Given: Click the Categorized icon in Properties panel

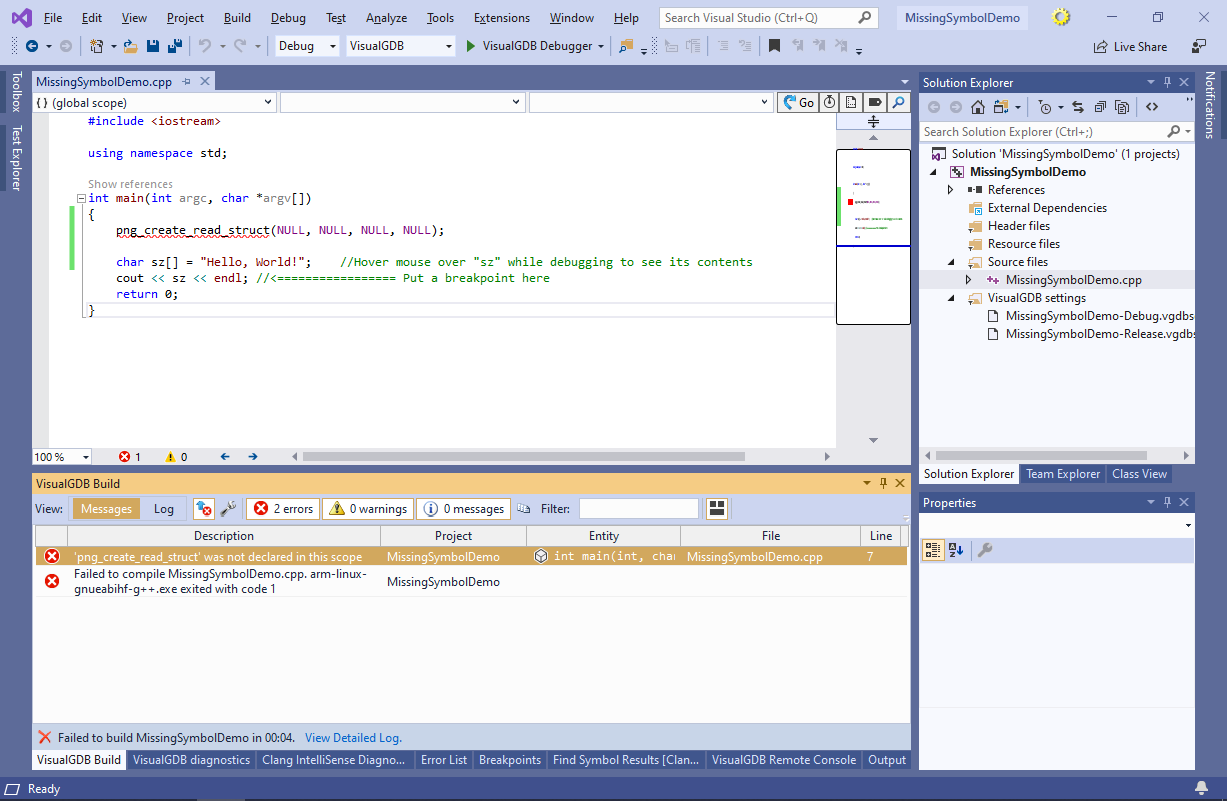Looking at the screenshot, I should point(932,550).
